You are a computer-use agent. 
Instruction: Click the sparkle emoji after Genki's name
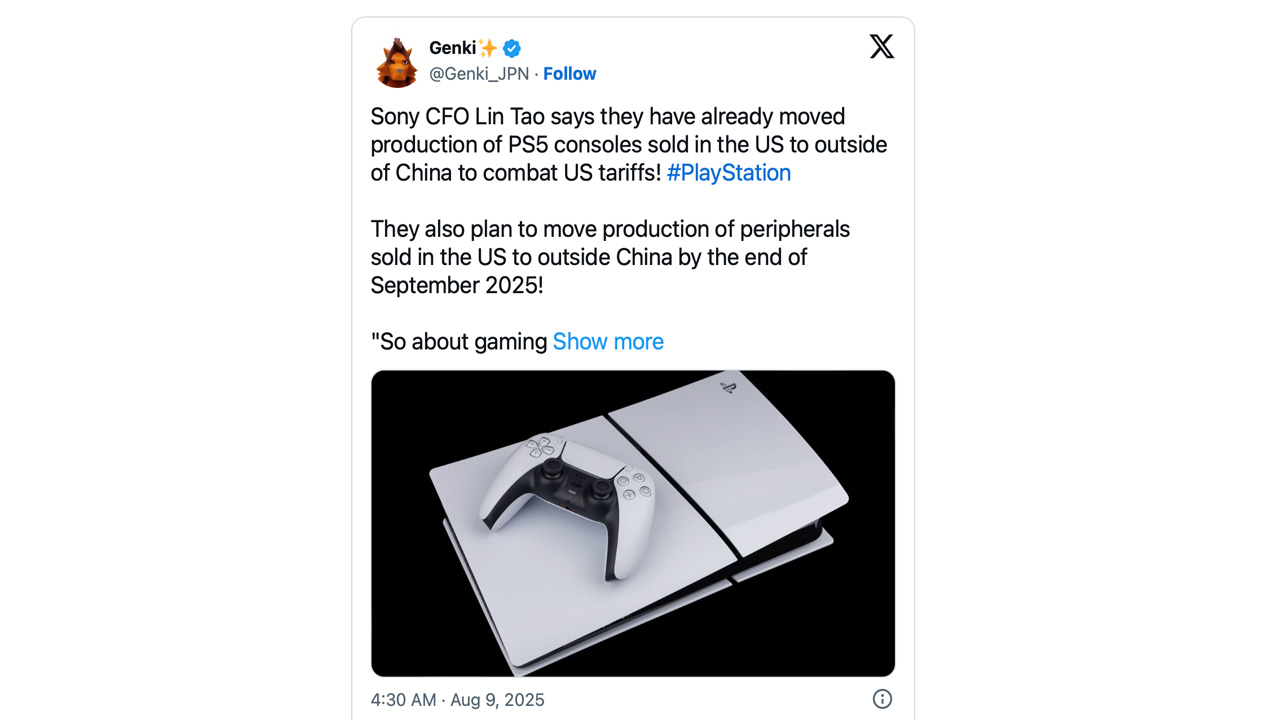[x=488, y=48]
